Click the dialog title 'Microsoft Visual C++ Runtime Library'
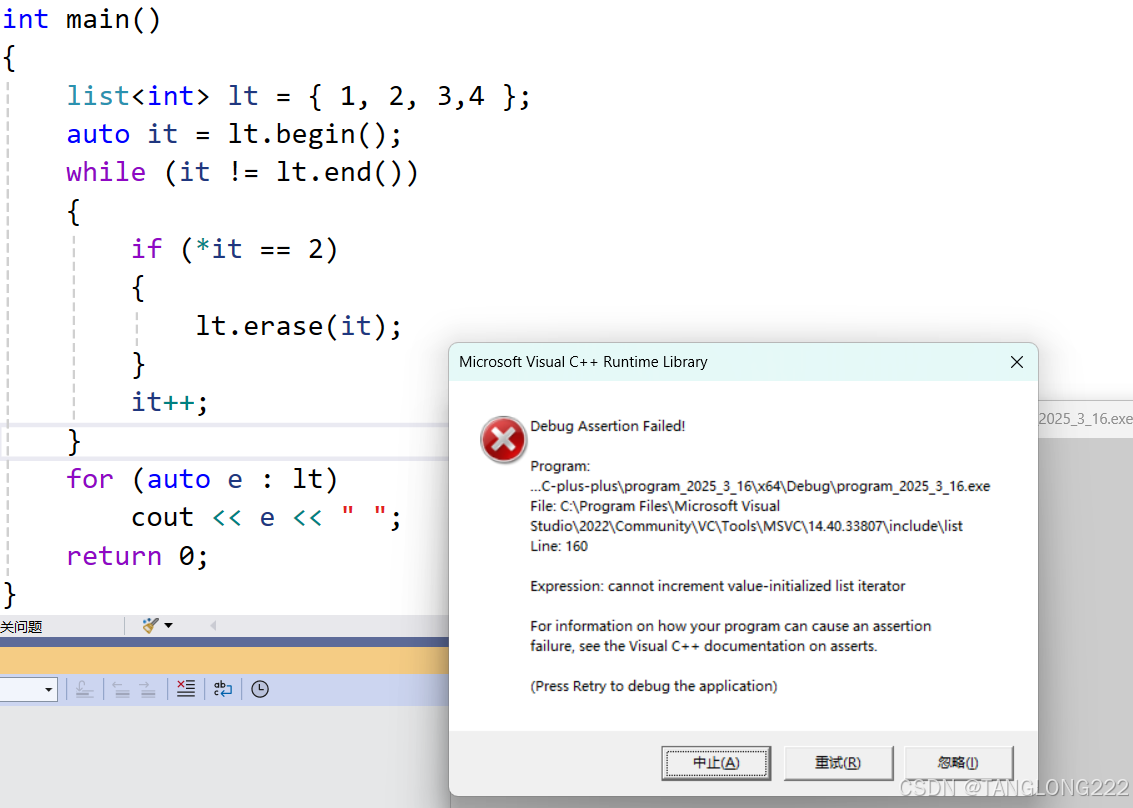 coord(583,362)
